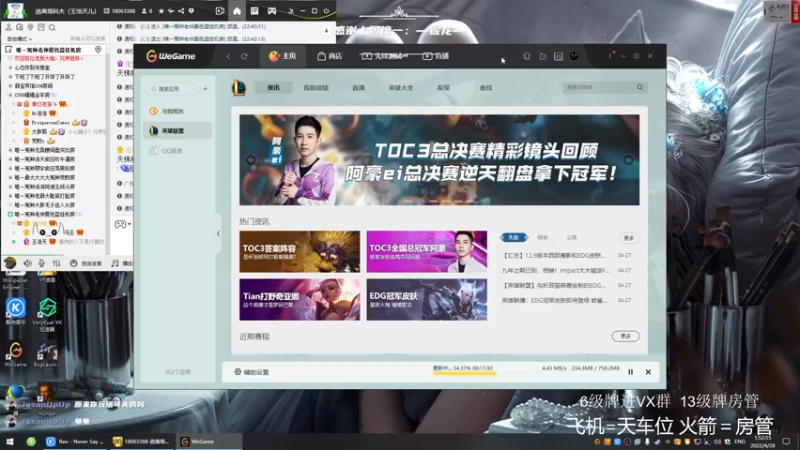
Task: Open the TOC3答案阵容 news card
Action: pyautogui.click(x=299, y=251)
